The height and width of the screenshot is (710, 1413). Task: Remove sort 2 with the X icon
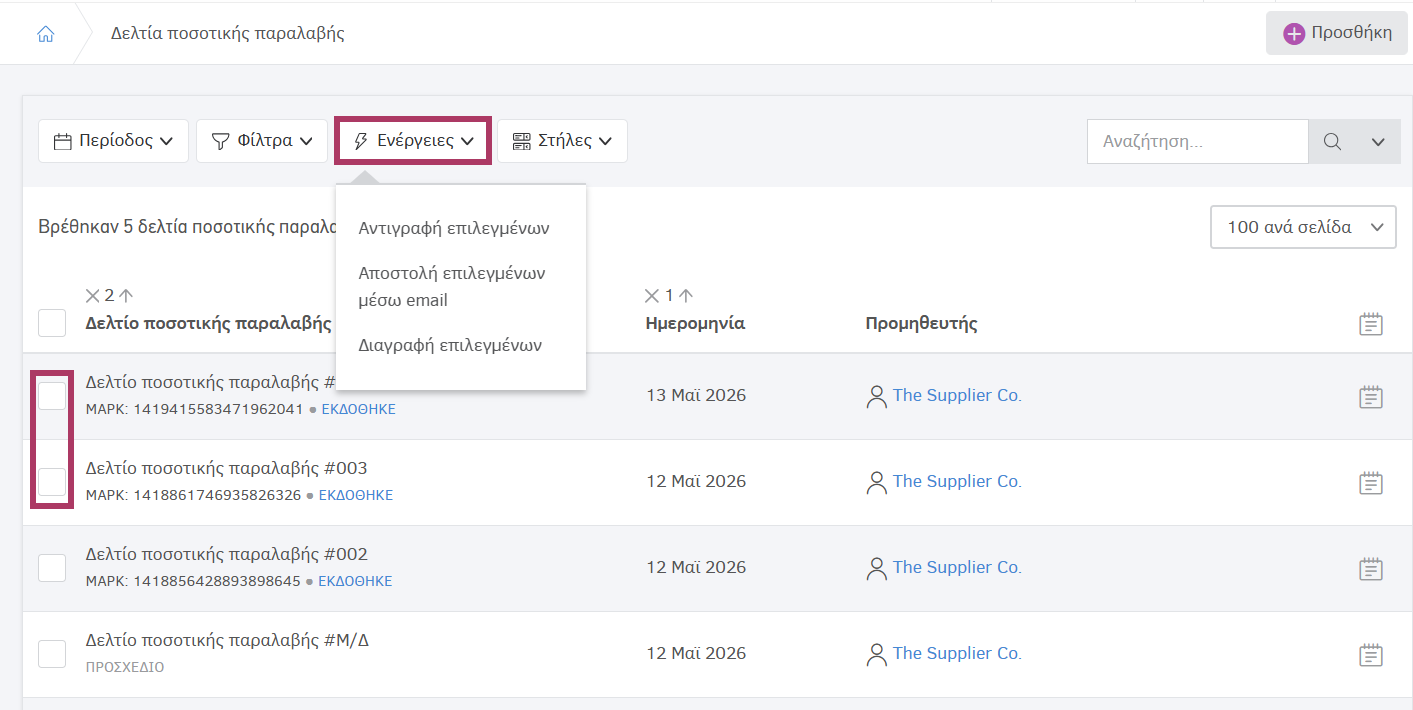coord(93,295)
